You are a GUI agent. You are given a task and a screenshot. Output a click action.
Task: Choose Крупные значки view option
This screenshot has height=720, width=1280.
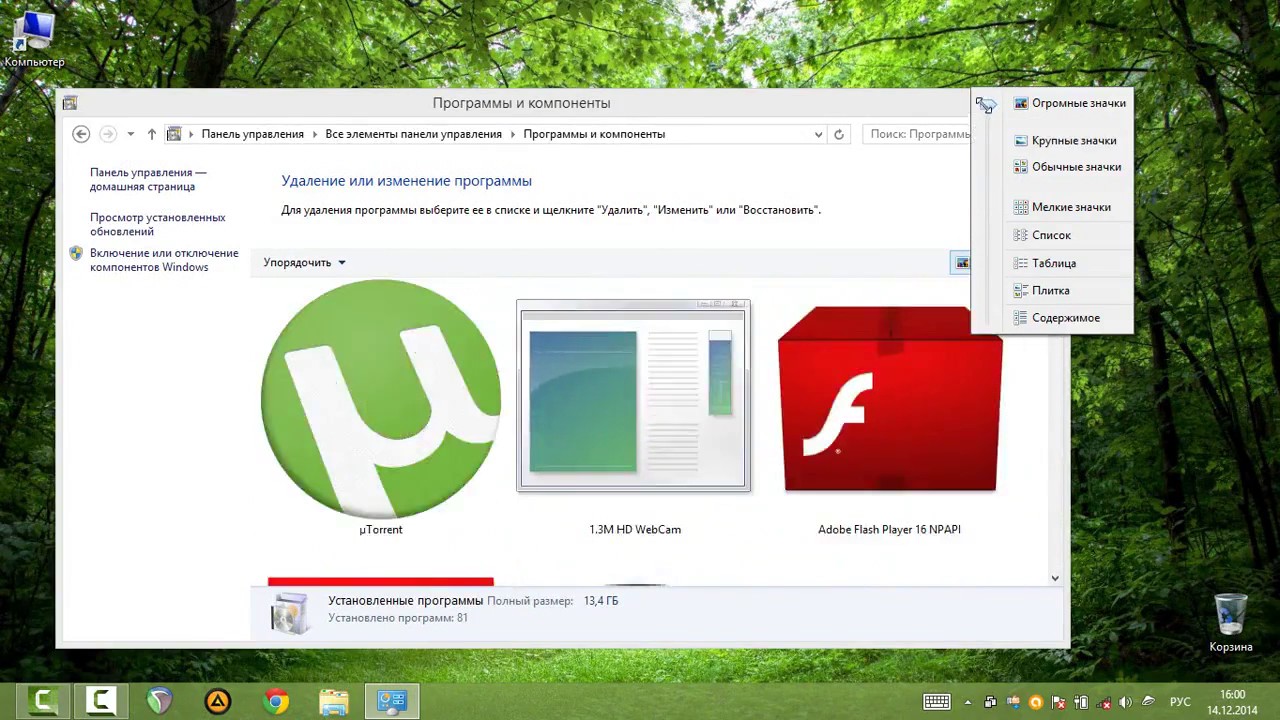pos(1065,141)
